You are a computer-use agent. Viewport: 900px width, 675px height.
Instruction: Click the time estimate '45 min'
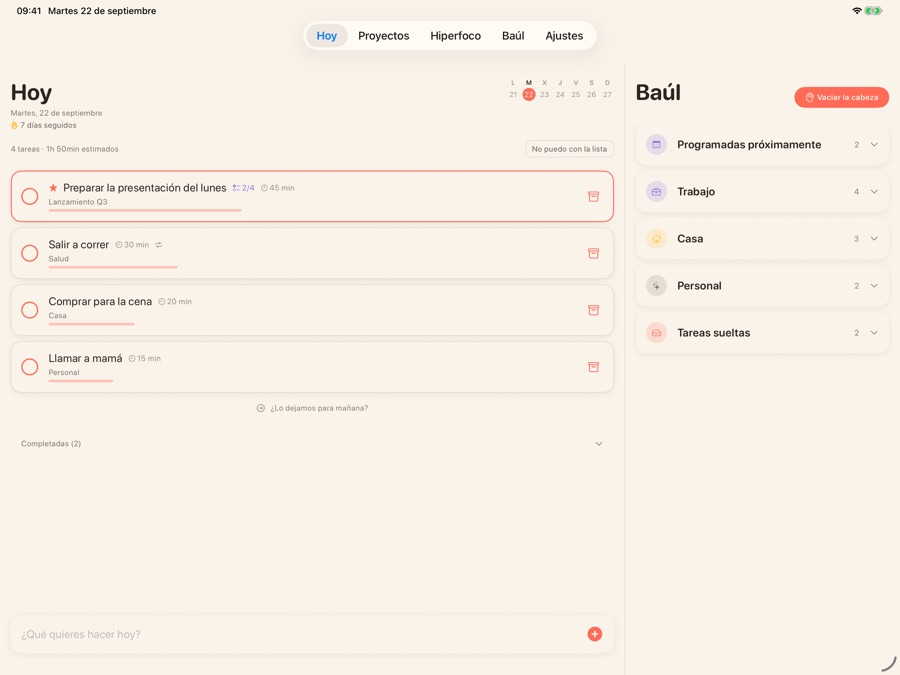278,188
